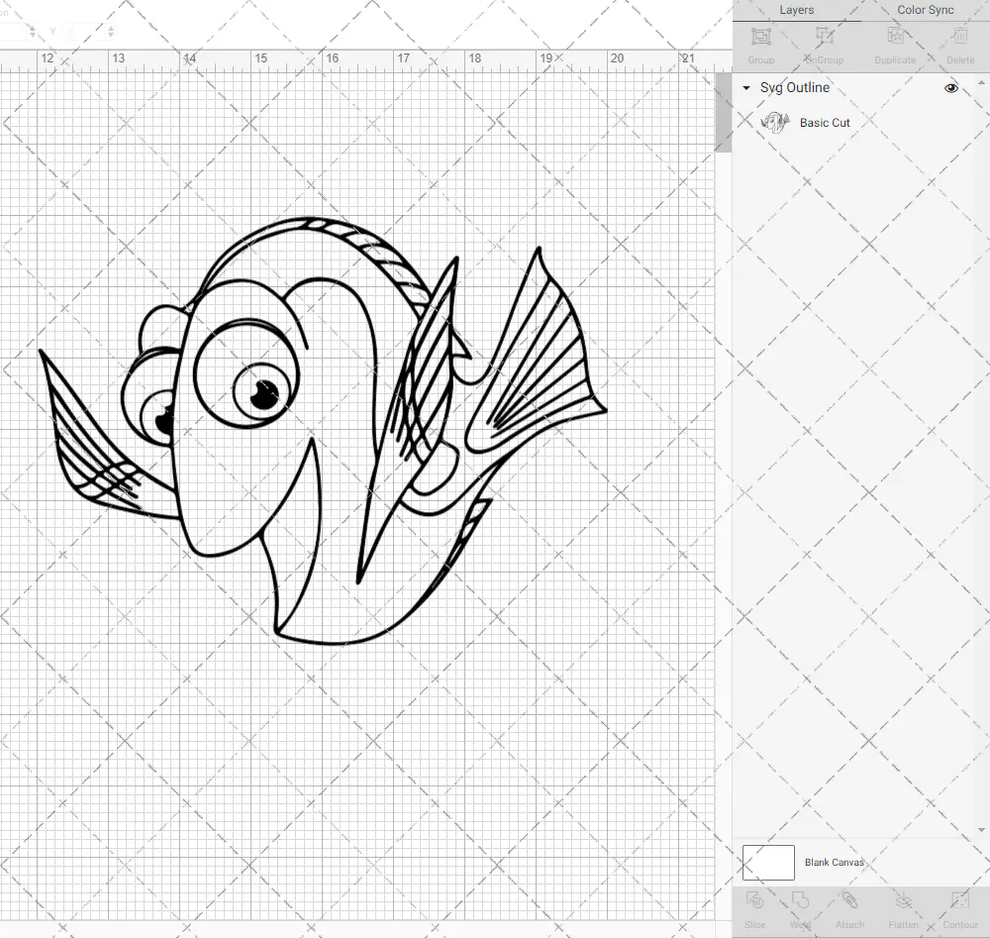Image resolution: width=990 pixels, height=938 pixels.
Task: Toggle visibility of the Svg Outline layer
Action: [x=951, y=87]
